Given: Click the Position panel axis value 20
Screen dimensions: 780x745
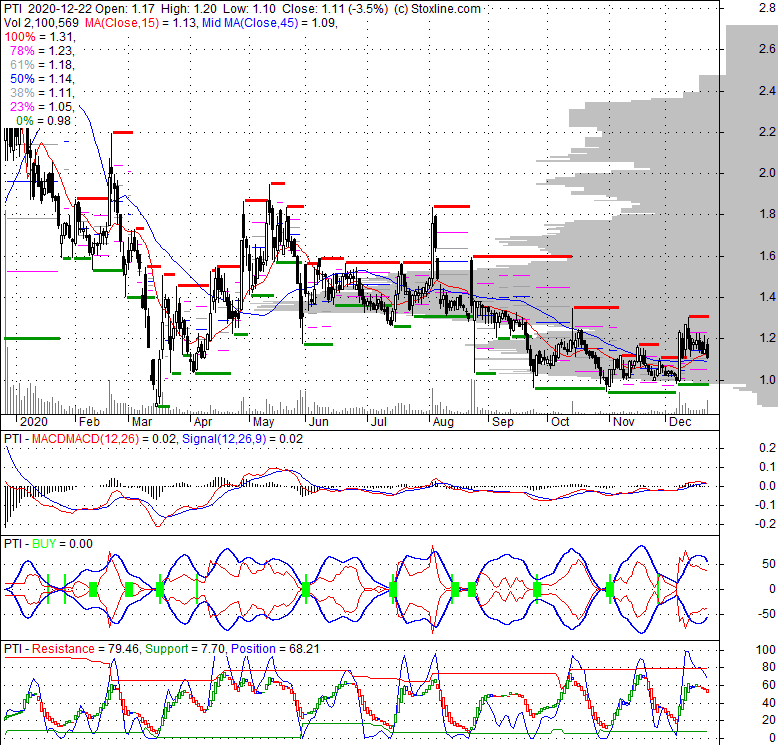Looking at the screenshot, I should click(769, 720).
